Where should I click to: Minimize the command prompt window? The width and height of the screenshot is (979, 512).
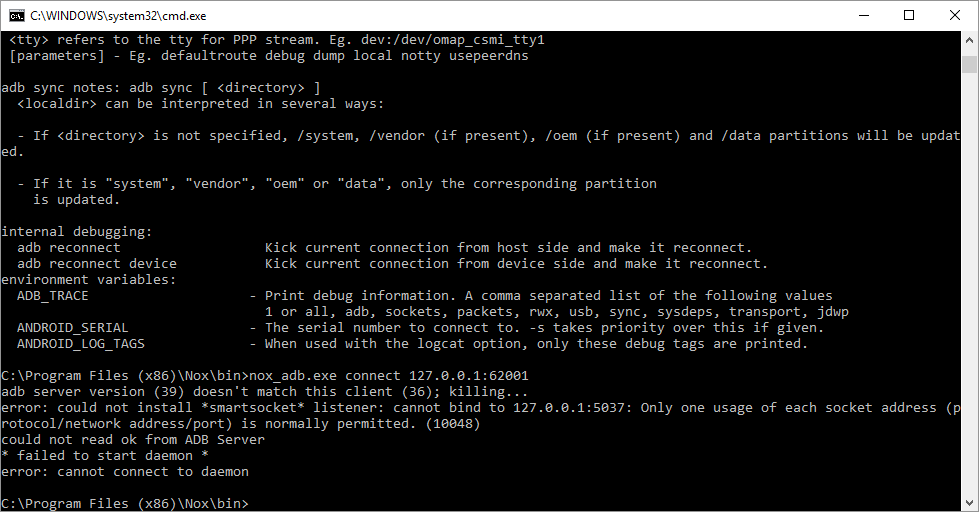tap(864, 16)
